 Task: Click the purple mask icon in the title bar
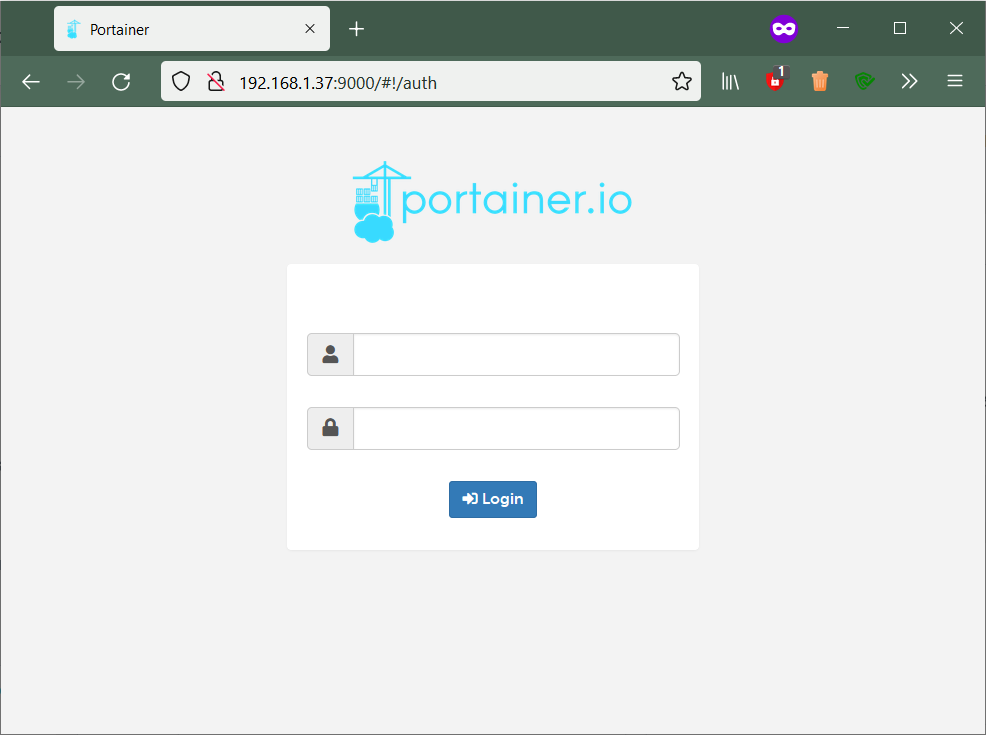(x=784, y=28)
